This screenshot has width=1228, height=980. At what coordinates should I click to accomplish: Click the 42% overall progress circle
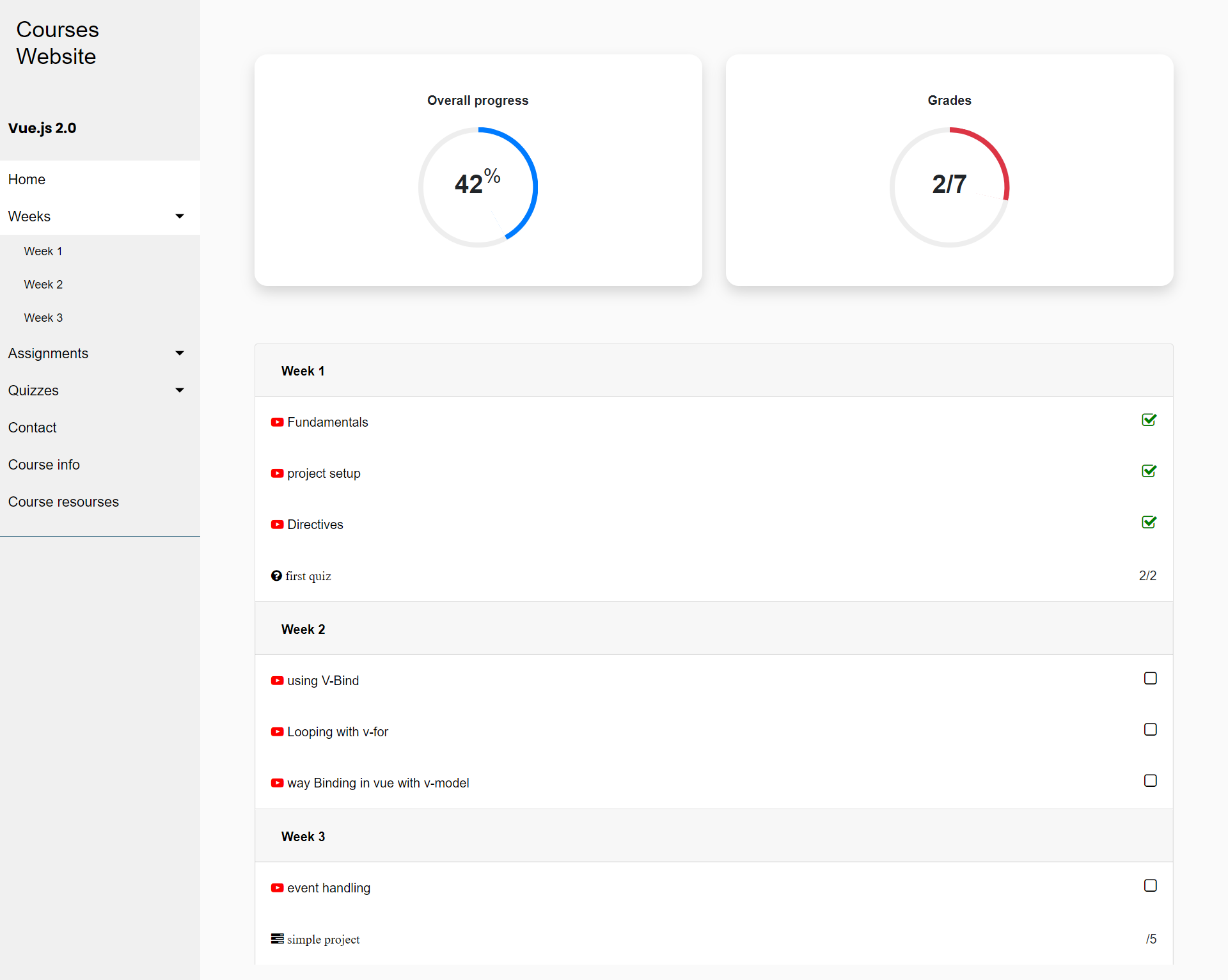tap(478, 187)
